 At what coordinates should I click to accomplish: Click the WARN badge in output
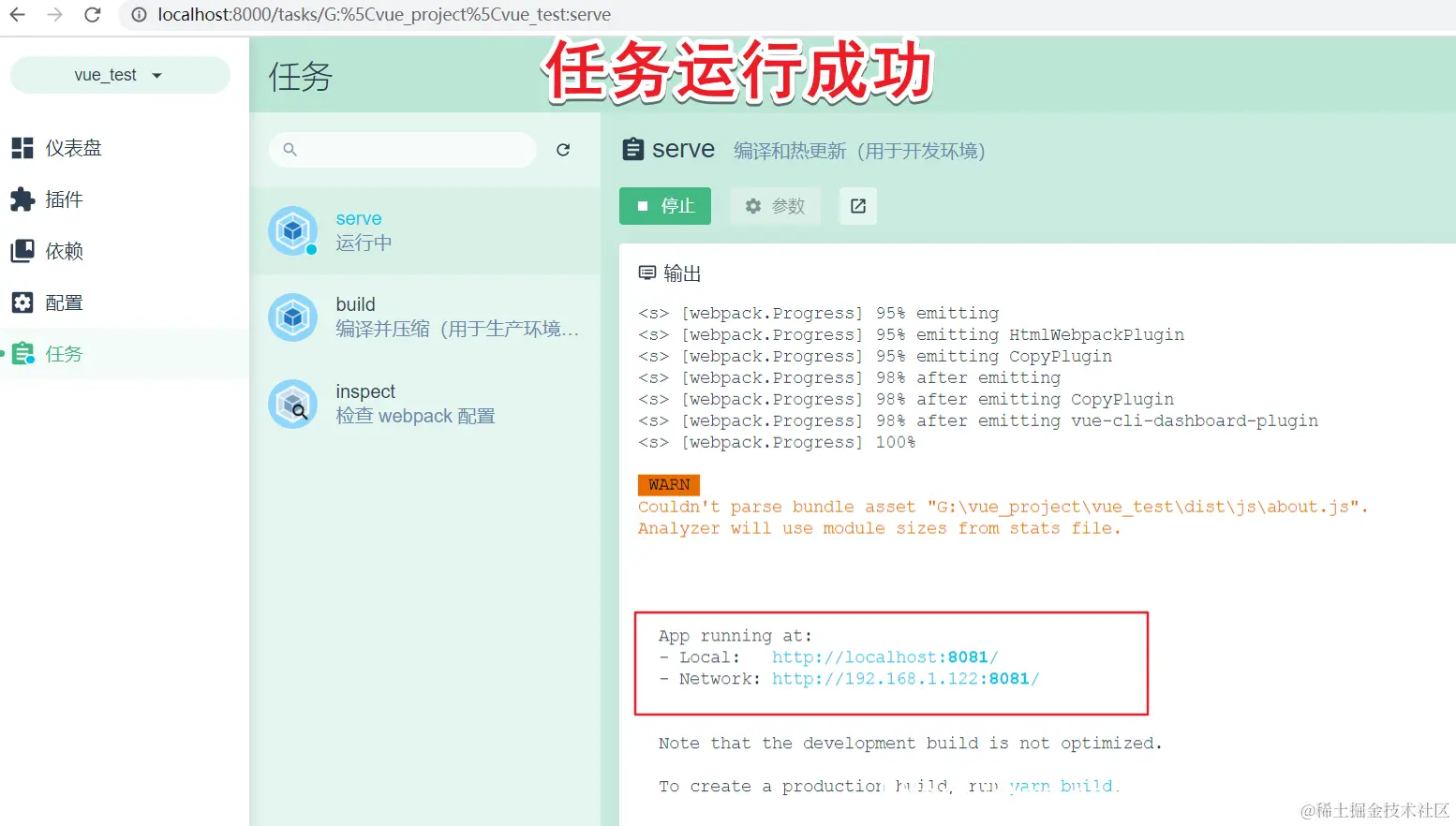[x=669, y=485]
